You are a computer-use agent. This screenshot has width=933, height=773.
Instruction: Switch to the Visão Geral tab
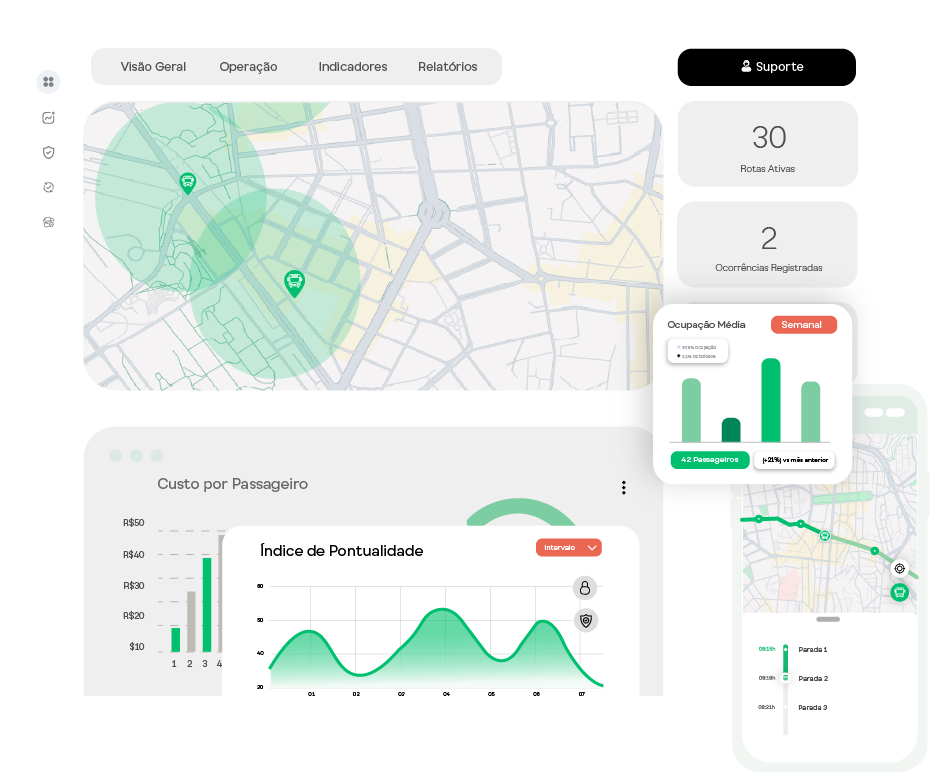coord(154,67)
